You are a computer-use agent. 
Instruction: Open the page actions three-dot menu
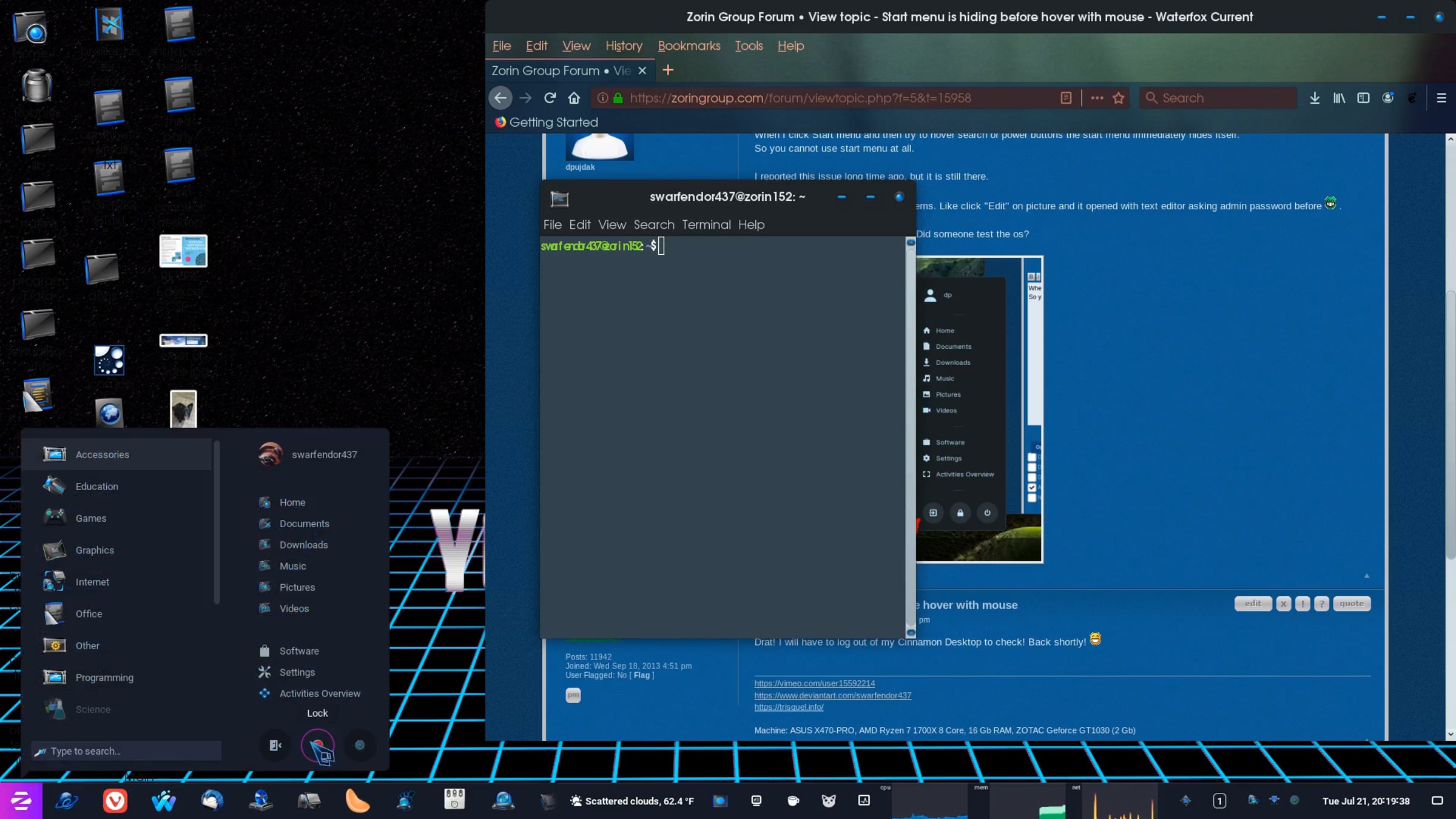click(x=1097, y=98)
